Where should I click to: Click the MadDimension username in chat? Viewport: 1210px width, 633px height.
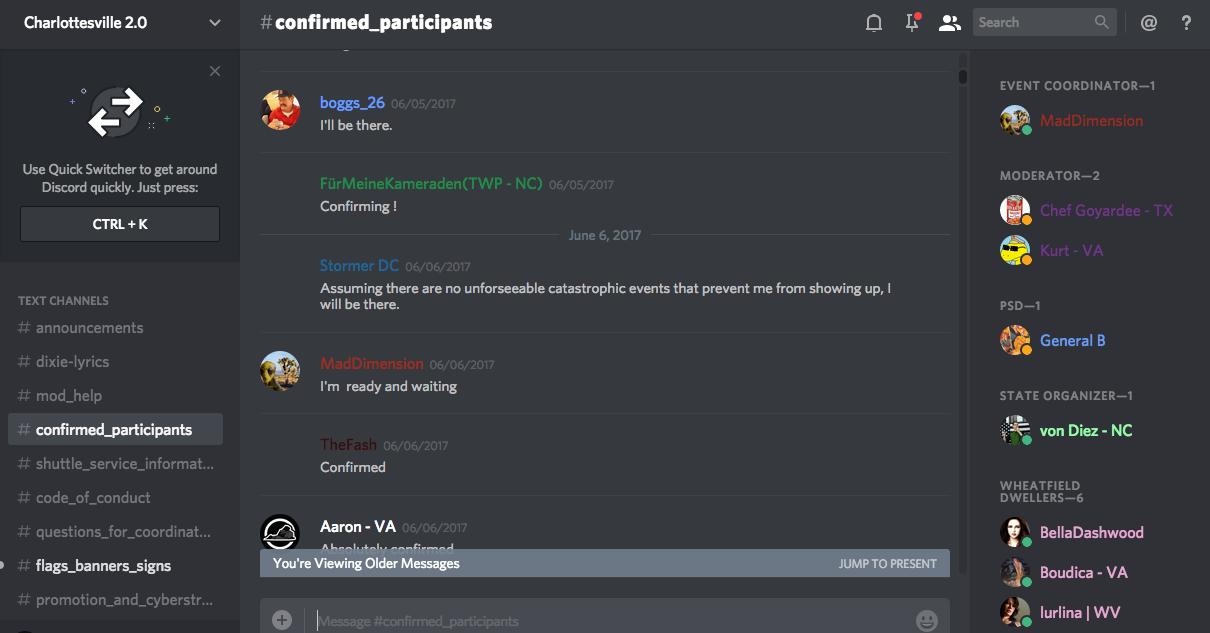(x=372, y=363)
